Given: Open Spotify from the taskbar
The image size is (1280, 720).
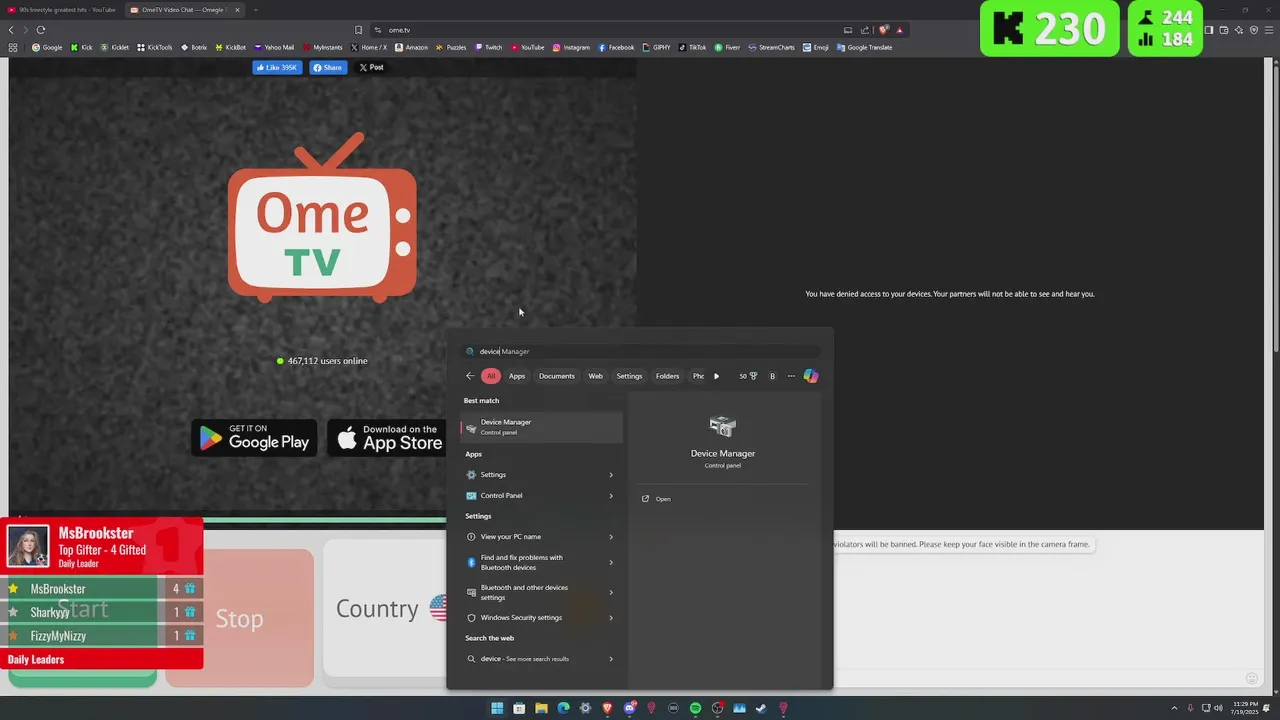Looking at the screenshot, I should [x=695, y=708].
